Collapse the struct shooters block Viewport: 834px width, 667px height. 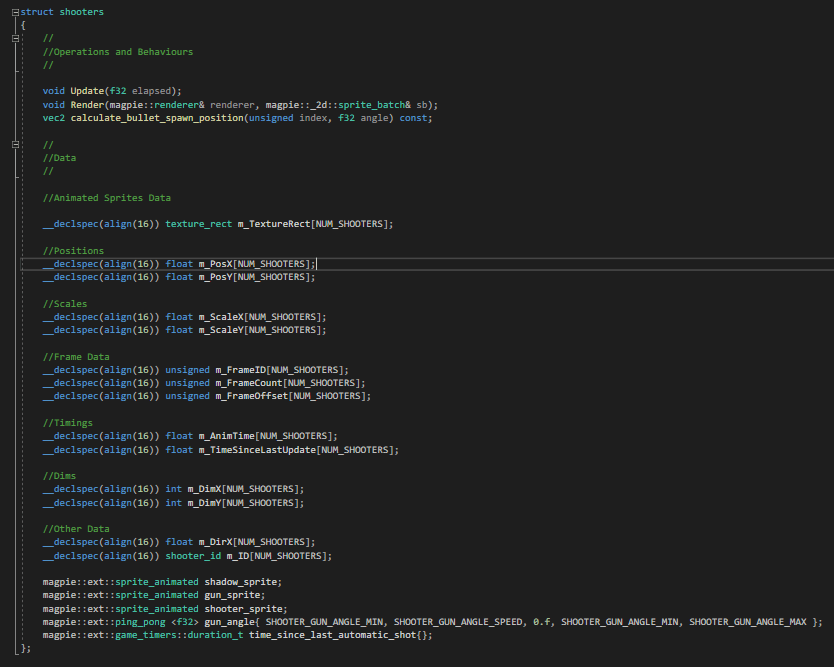pos(15,11)
